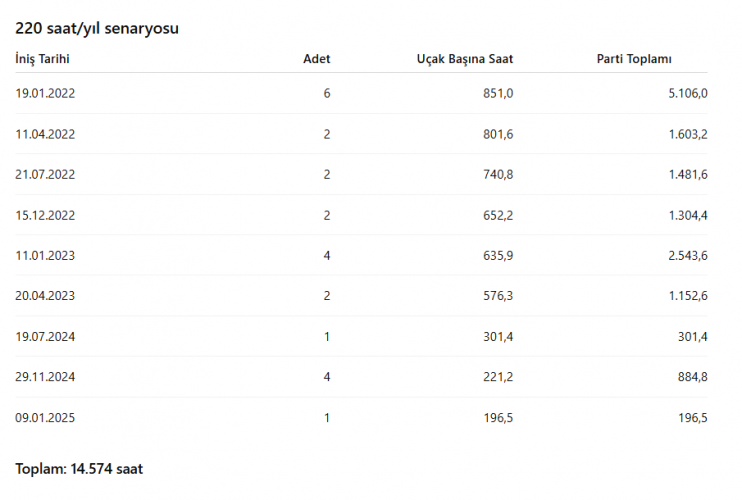Image resolution: width=742 pixels, height=500 pixels.
Task: Click the İniş Tarihi column header
Action: point(42,59)
